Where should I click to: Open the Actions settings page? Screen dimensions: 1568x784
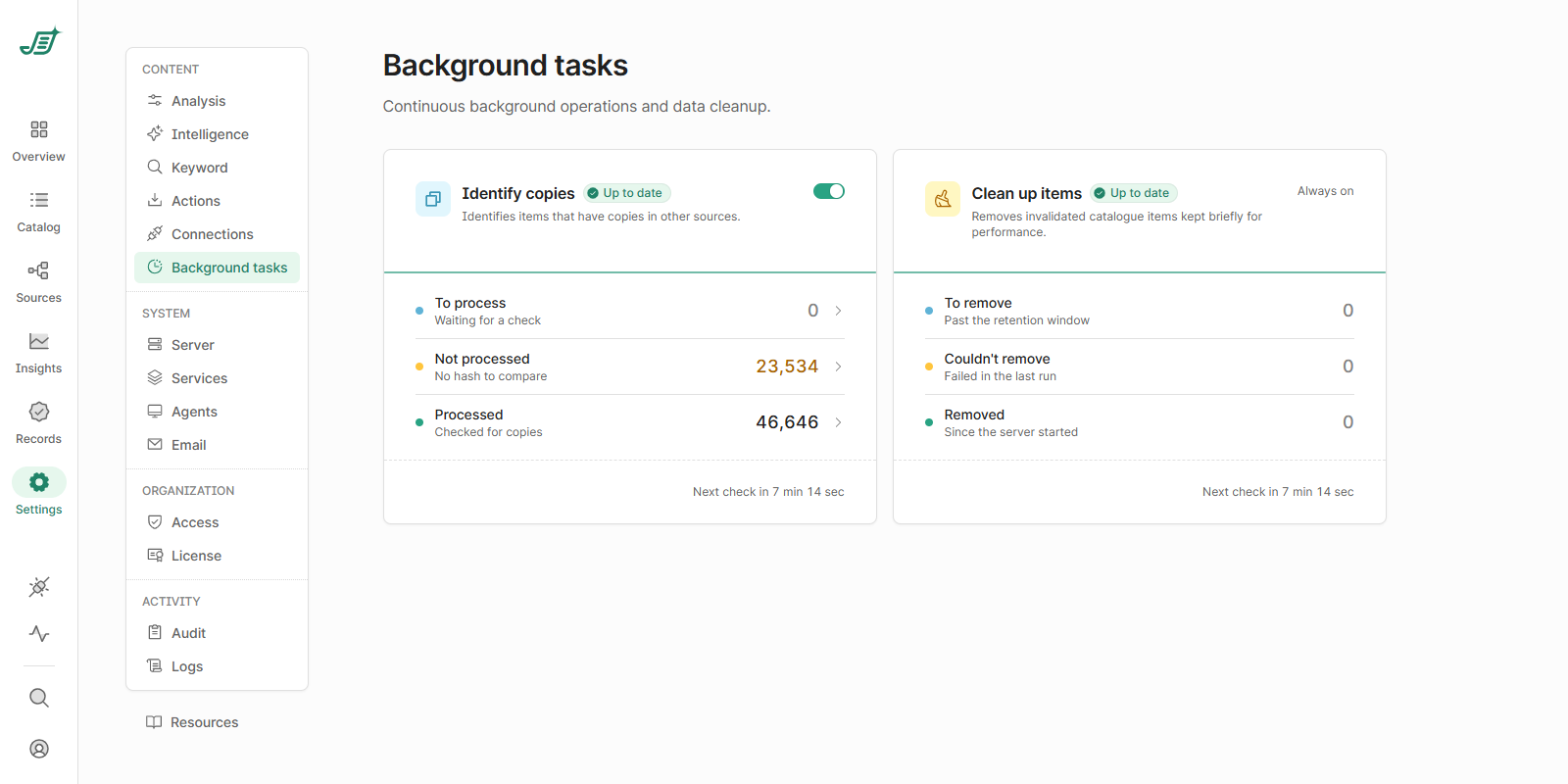point(217,201)
